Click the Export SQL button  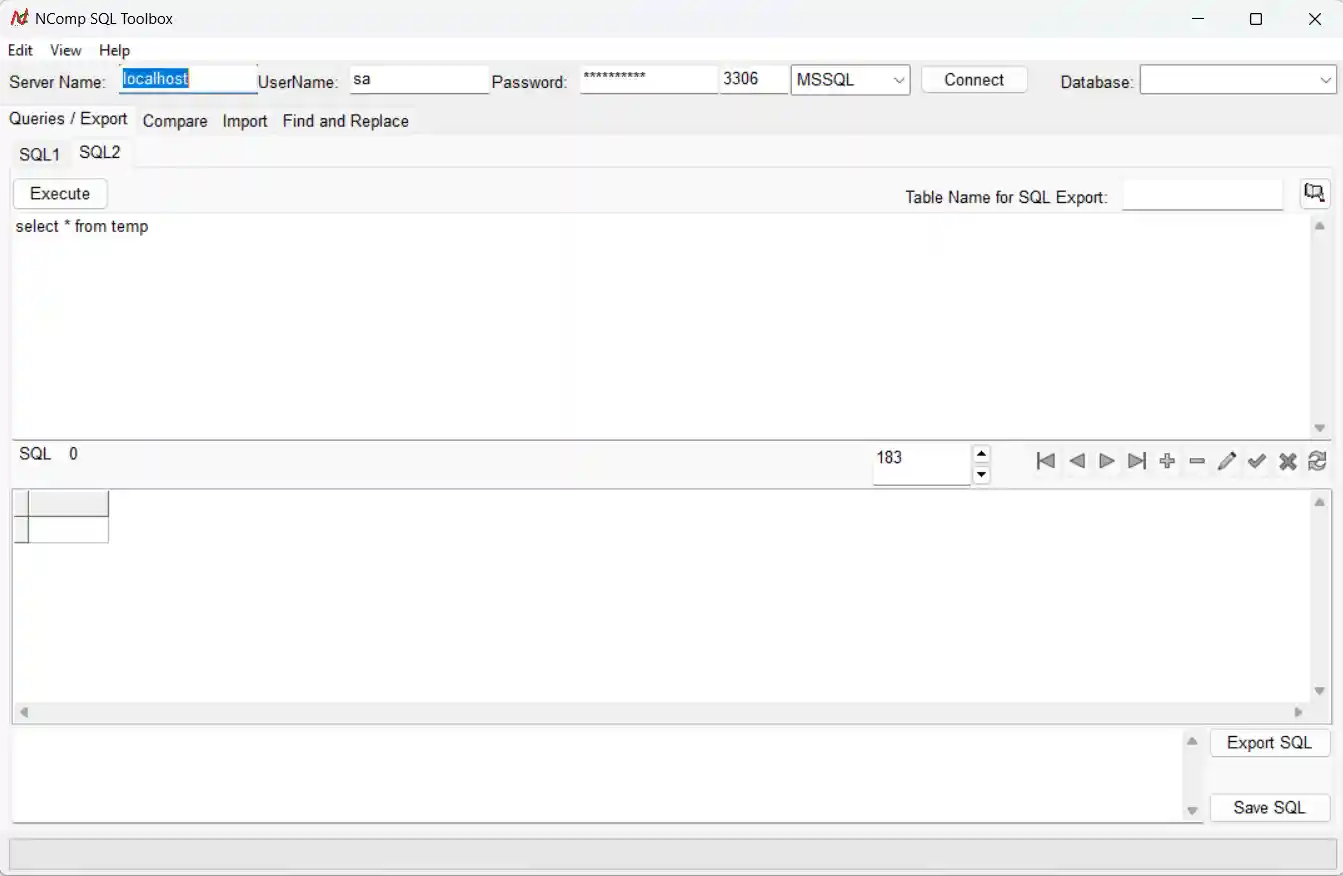coord(1269,743)
